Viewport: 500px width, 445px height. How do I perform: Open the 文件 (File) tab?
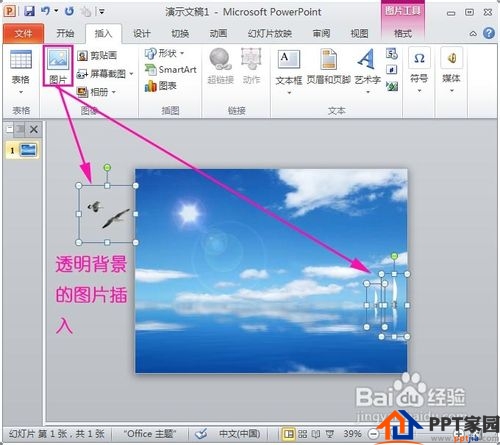(23, 33)
